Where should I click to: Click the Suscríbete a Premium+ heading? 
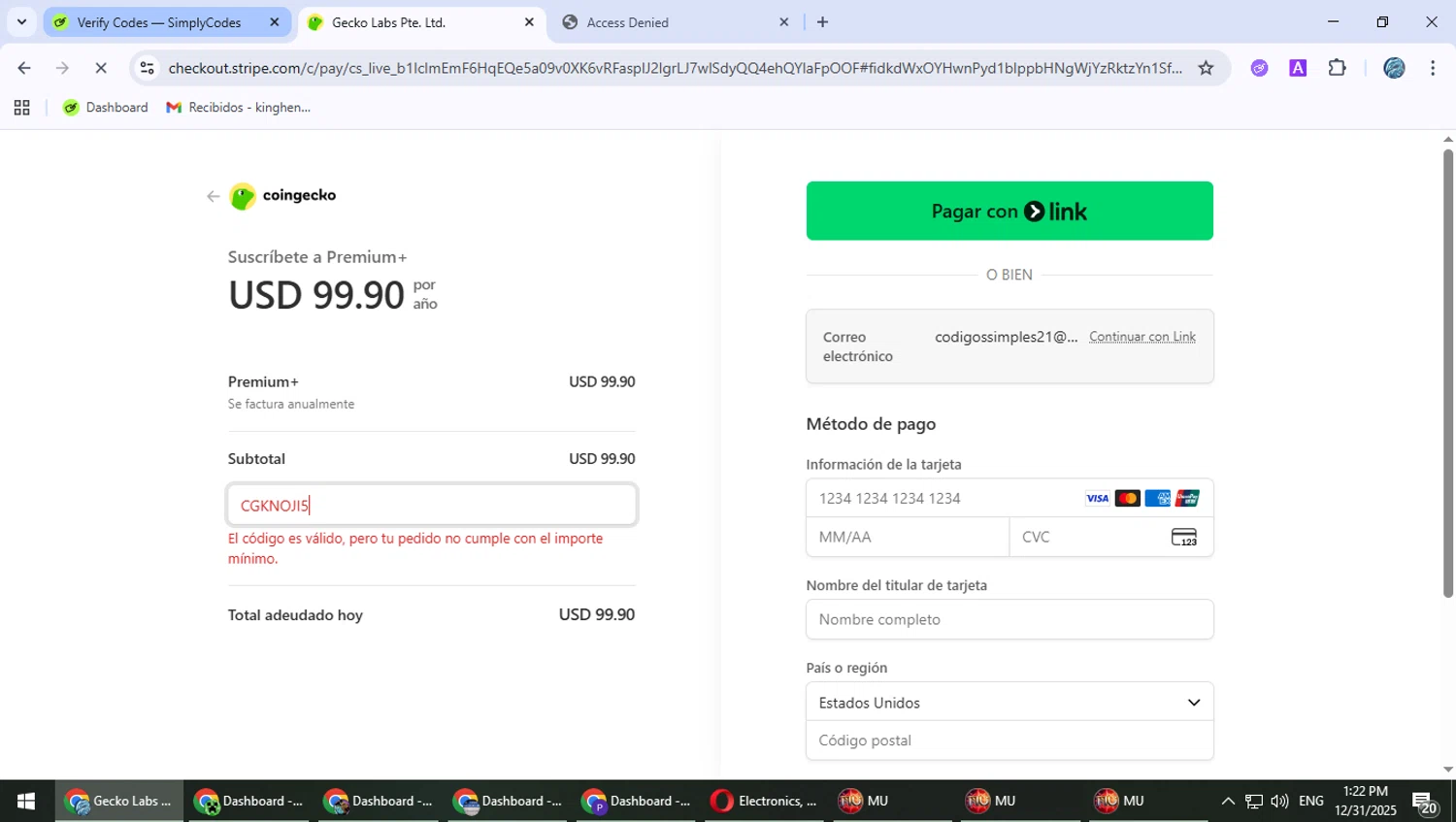(x=317, y=257)
